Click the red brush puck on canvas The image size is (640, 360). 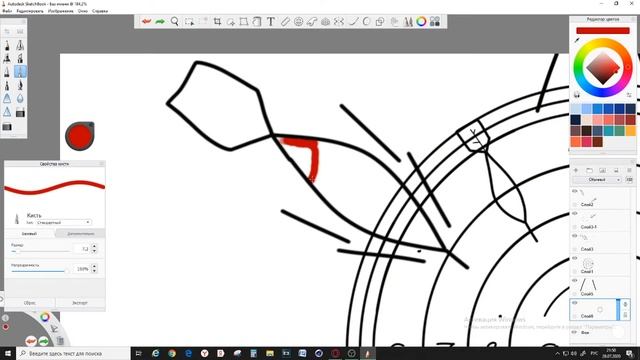tap(80, 136)
